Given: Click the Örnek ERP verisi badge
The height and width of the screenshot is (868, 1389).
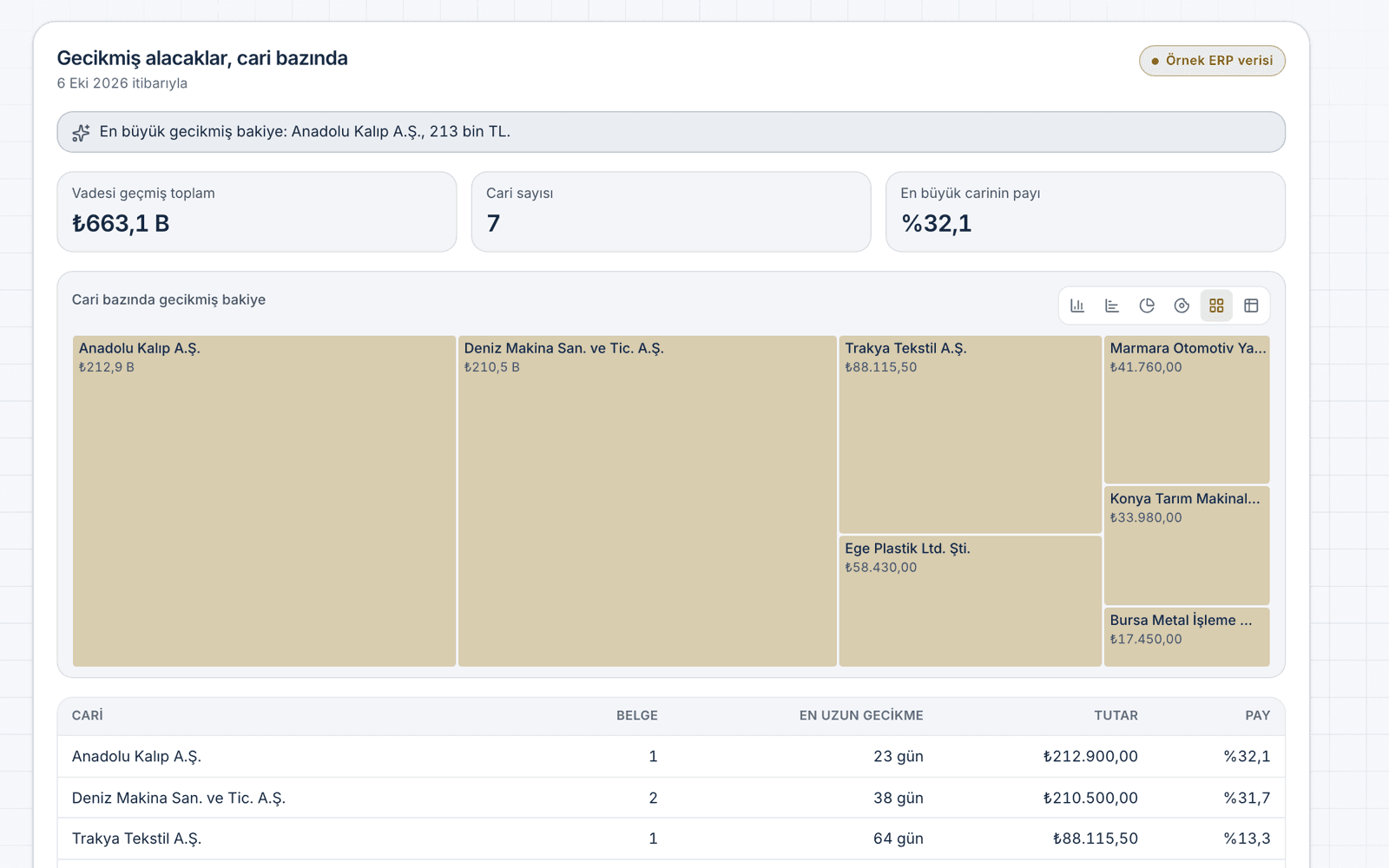Looking at the screenshot, I should tap(1212, 61).
